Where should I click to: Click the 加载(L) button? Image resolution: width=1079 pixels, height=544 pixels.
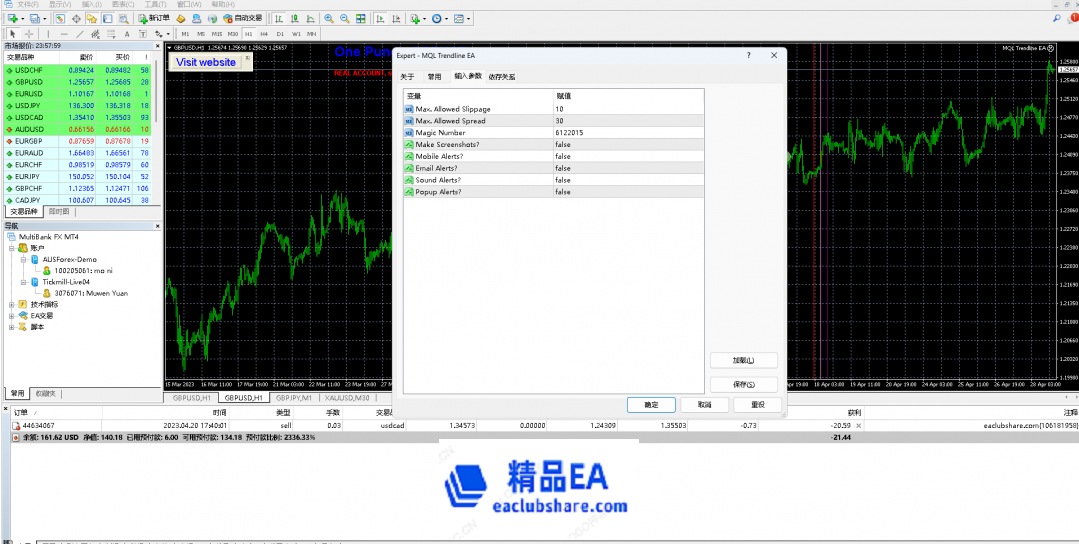click(x=743, y=360)
